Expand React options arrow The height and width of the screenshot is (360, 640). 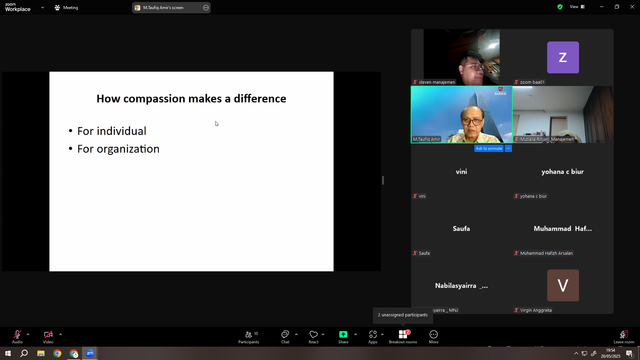(323, 334)
